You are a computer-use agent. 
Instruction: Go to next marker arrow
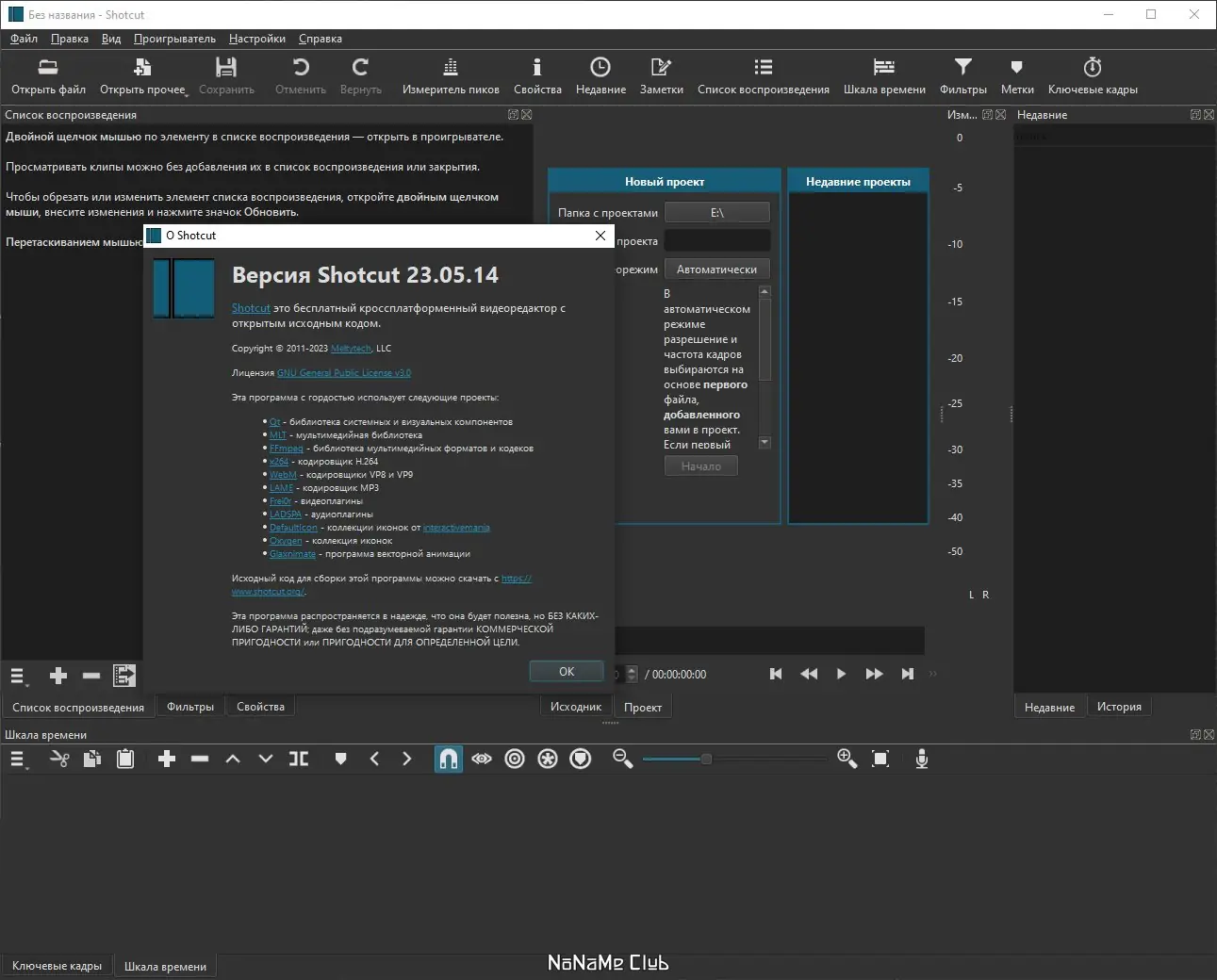pos(407,759)
